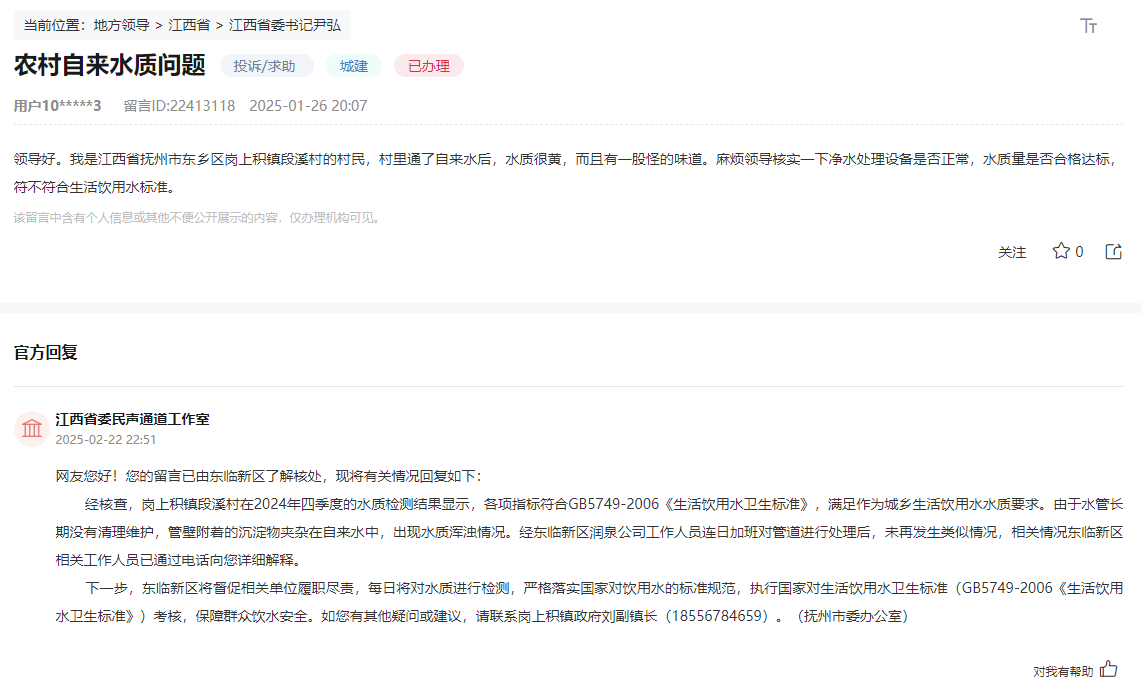This screenshot has height=698, width=1142.
Task: Navigate to 江西省委书记尹弘 breadcrumb
Action: [285, 25]
